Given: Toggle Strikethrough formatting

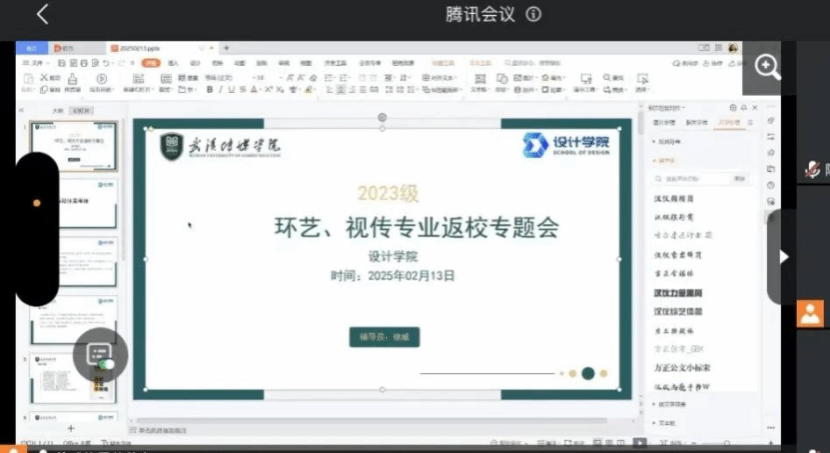Looking at the screenshot, I should 242,89.
